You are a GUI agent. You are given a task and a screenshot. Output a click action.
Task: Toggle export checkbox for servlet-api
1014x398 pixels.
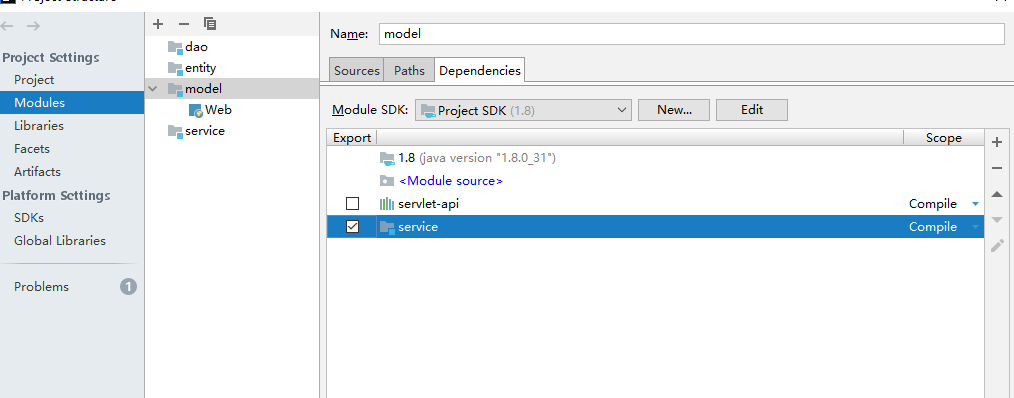pyautogui.click(x=352, y=204)
